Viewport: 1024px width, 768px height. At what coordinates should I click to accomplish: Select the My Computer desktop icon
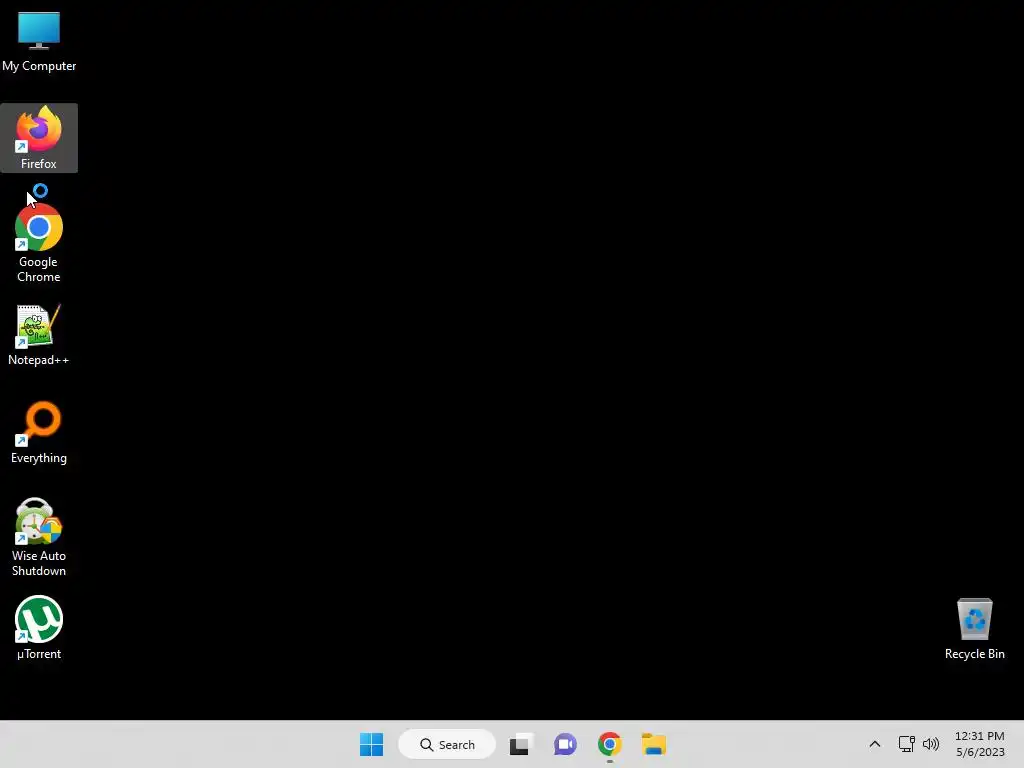(x=39, y=41)
